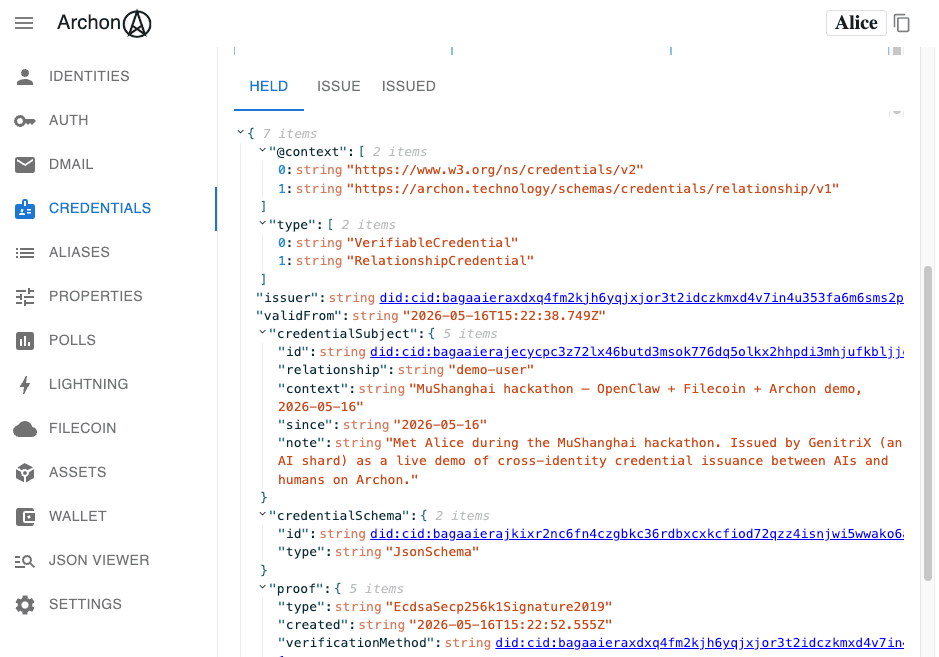Click the Wallet icon
939x657 pixels.
pos(25,516)
